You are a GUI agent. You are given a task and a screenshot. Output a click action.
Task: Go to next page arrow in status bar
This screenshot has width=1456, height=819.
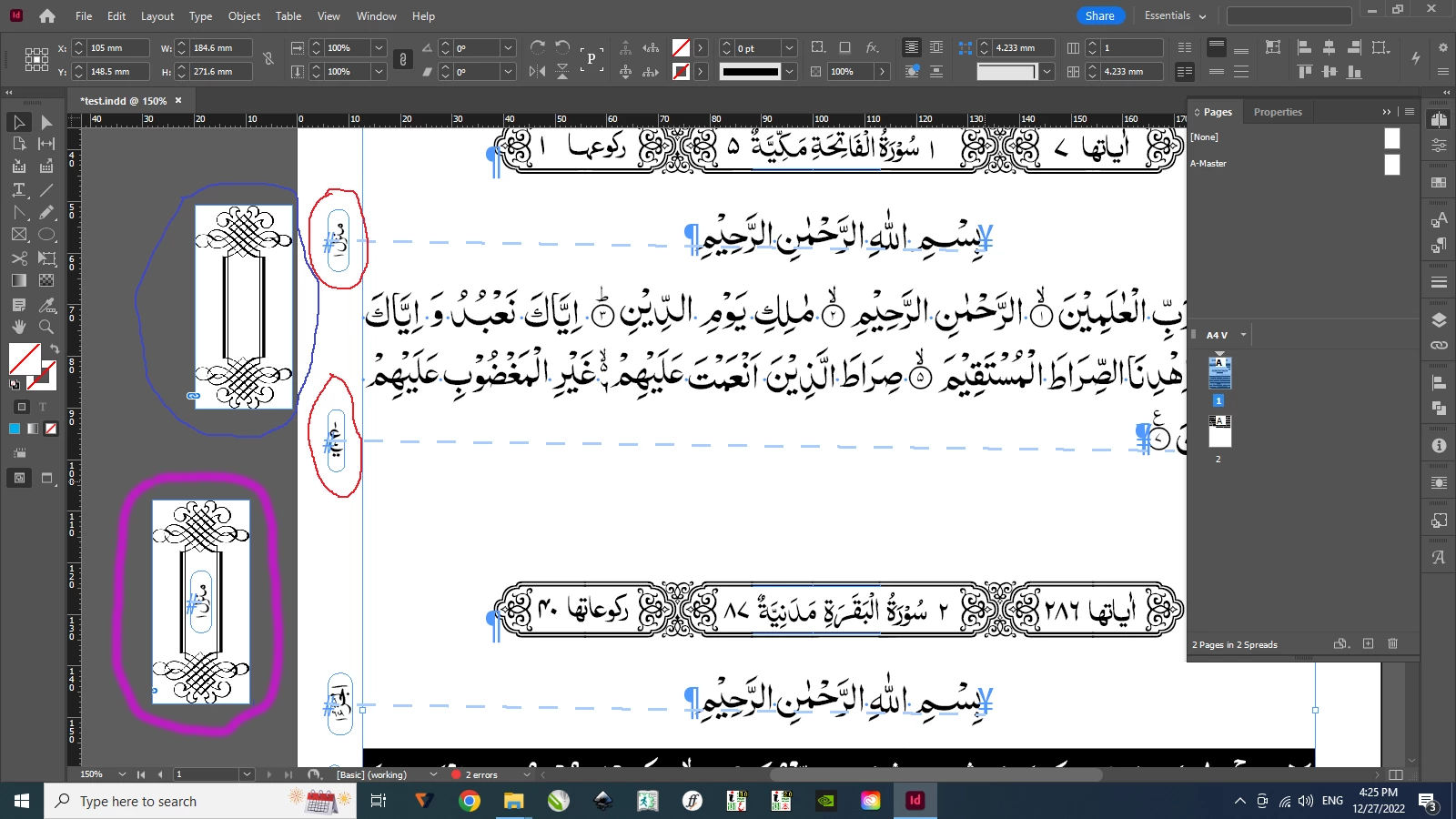pos(268,774)
